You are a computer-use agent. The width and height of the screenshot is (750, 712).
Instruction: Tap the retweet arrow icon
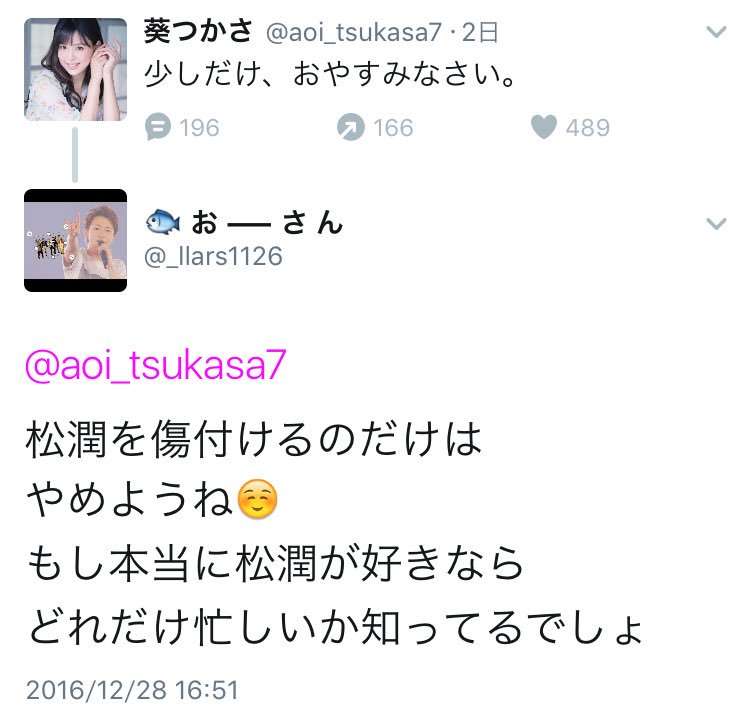[x=351, y=127]
